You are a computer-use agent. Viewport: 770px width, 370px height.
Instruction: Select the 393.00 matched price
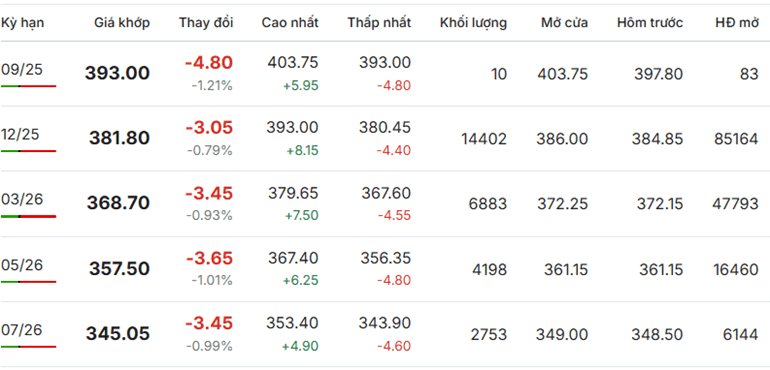pos(117,73)
